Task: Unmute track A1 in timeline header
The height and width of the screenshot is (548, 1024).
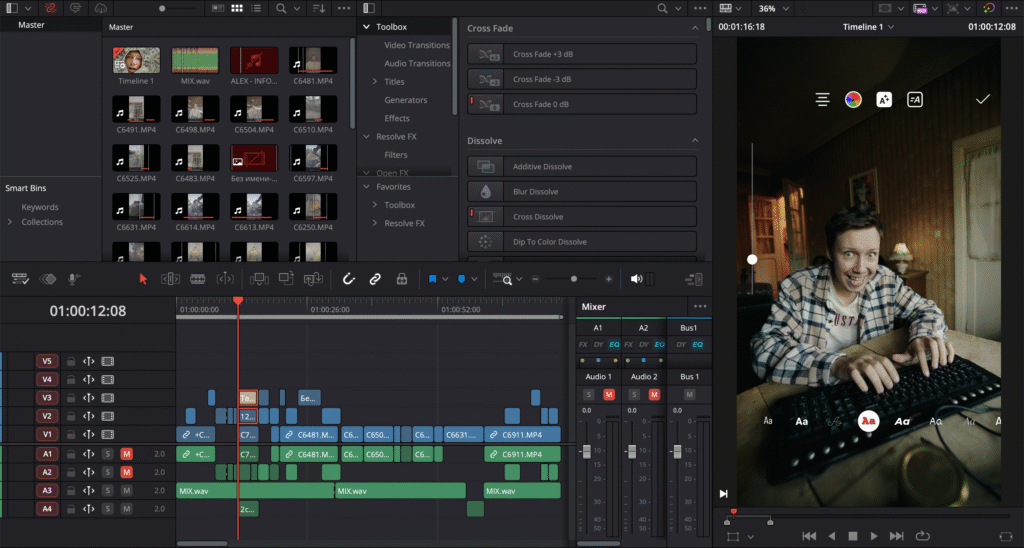Action: pos(127,454)
